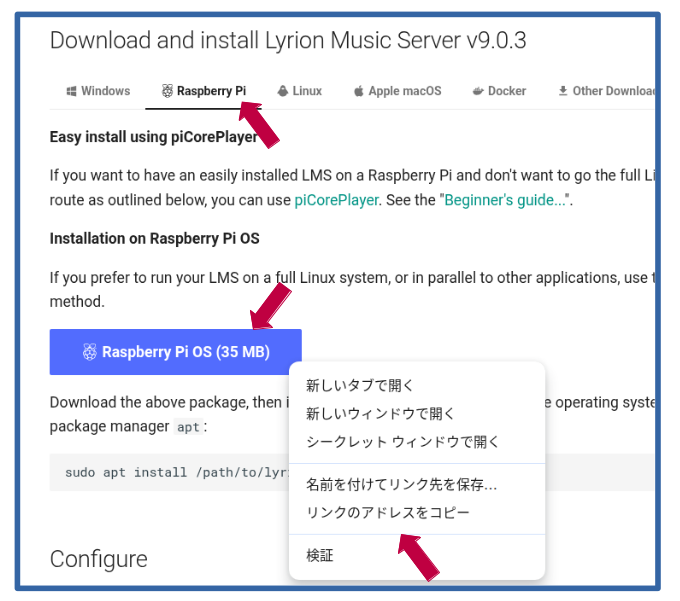This screenshot has height=601, width=680.
Task: Choose 新しいタブで開く from the context menu
Action: click(x=360, y=385)
